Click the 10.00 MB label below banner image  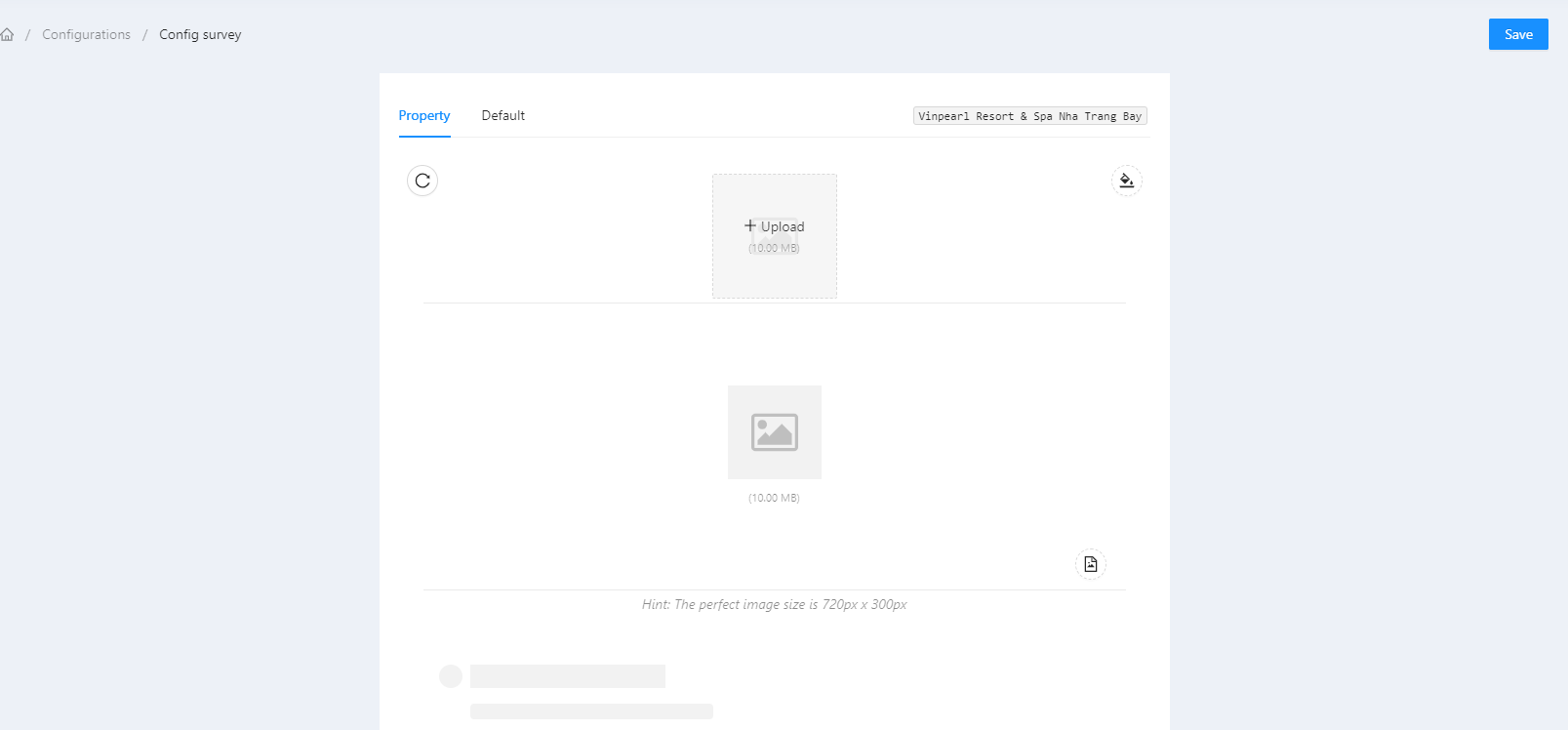774,498
